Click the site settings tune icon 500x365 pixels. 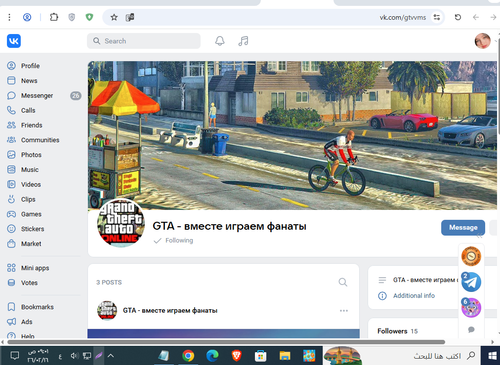tap(436, 17)
